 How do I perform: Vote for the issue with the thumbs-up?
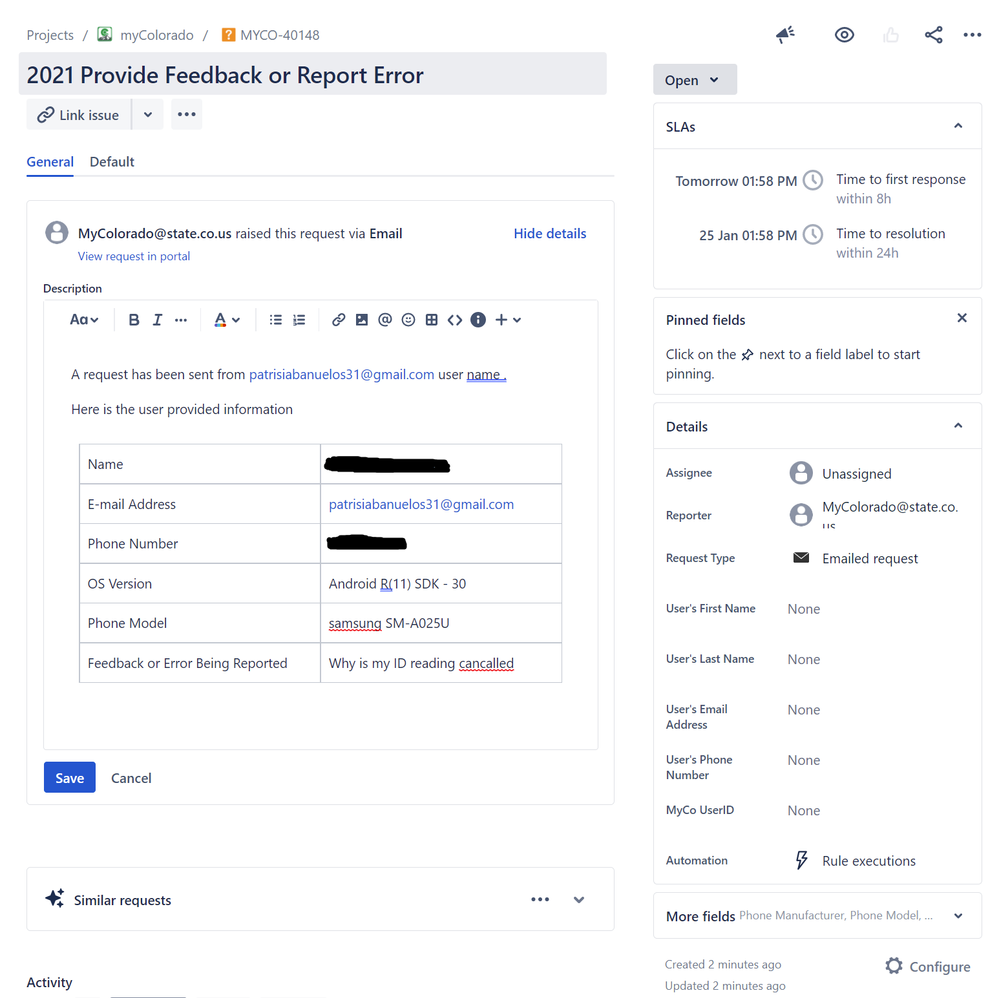pos(891,34)
